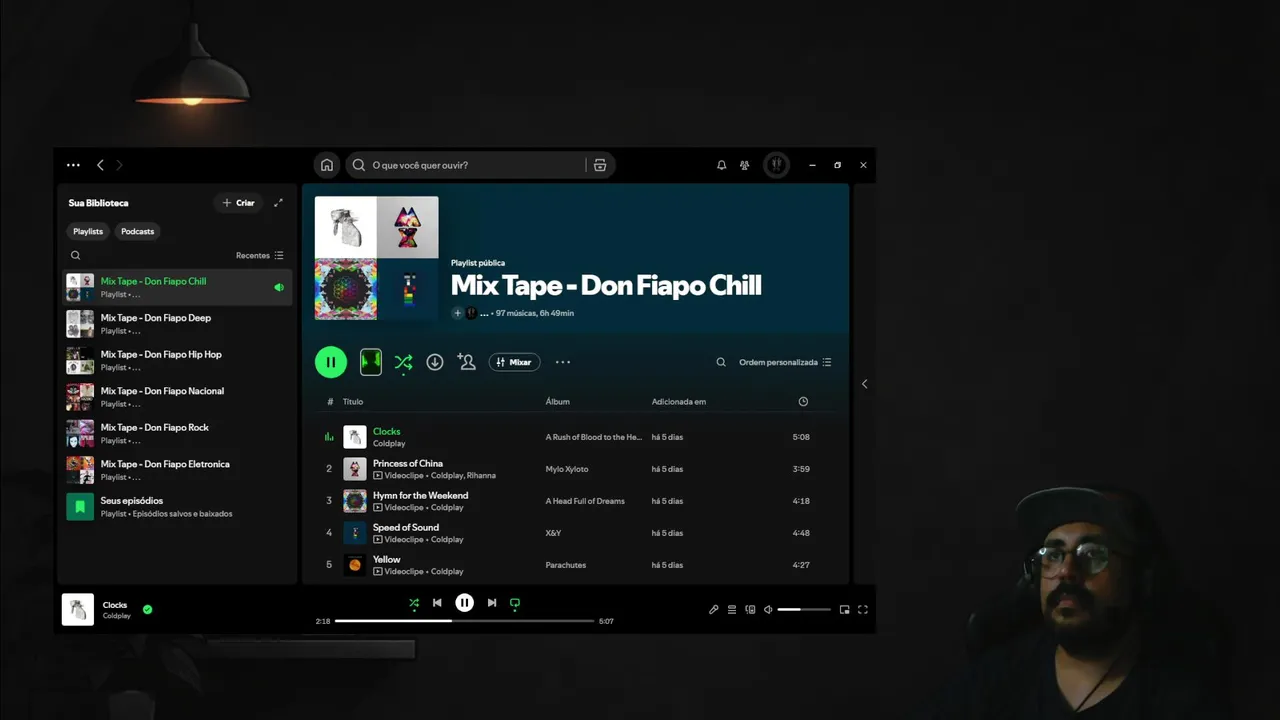Open the Parachutes album link

tap(566, 565)
